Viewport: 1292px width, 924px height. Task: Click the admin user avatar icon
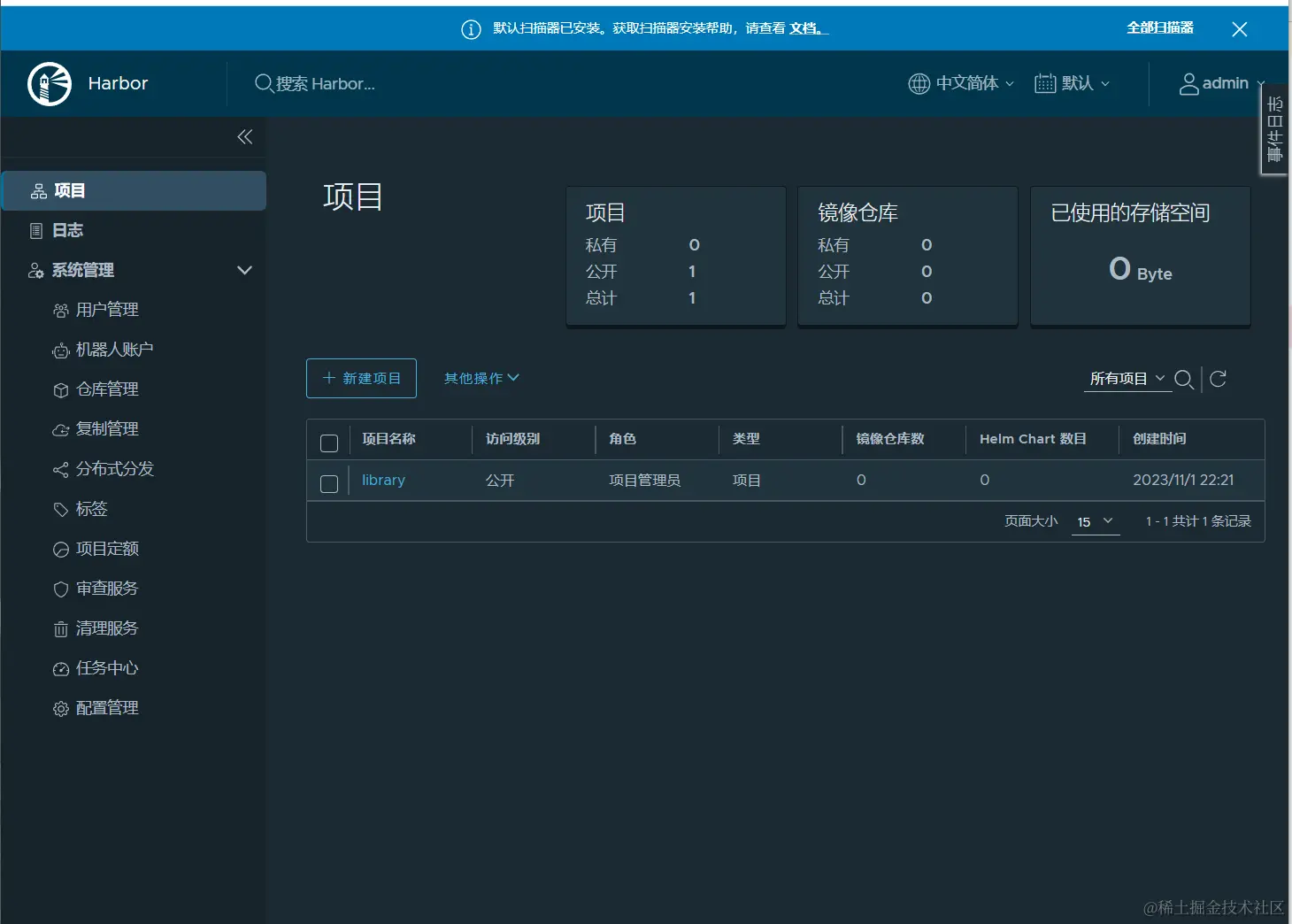pyautogui.click(x=1189, y=84)
